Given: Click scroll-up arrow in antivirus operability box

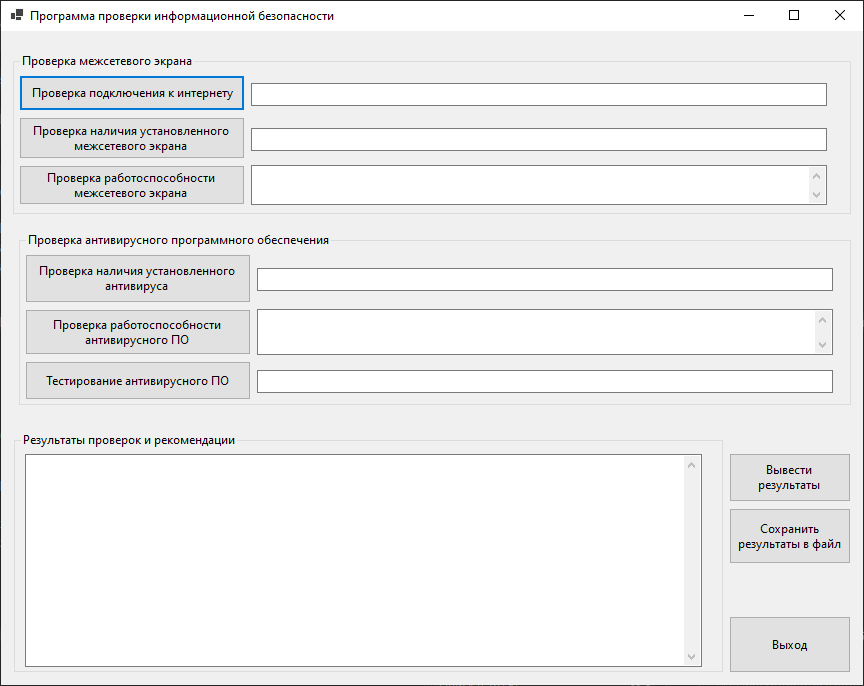Looking at the screenshot, I should (823, 320).
